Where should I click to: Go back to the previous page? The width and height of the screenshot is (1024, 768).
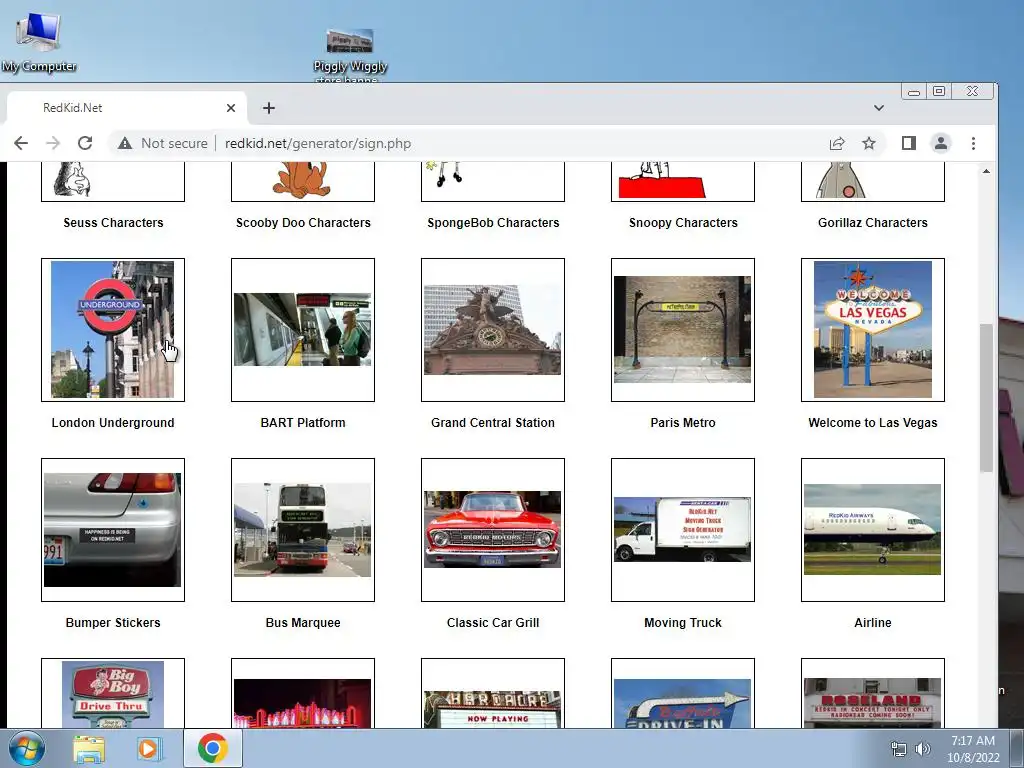[21, 143]
